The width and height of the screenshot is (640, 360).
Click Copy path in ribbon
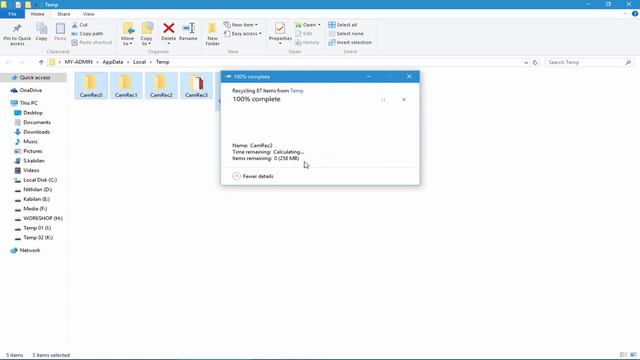pos(87,33)
